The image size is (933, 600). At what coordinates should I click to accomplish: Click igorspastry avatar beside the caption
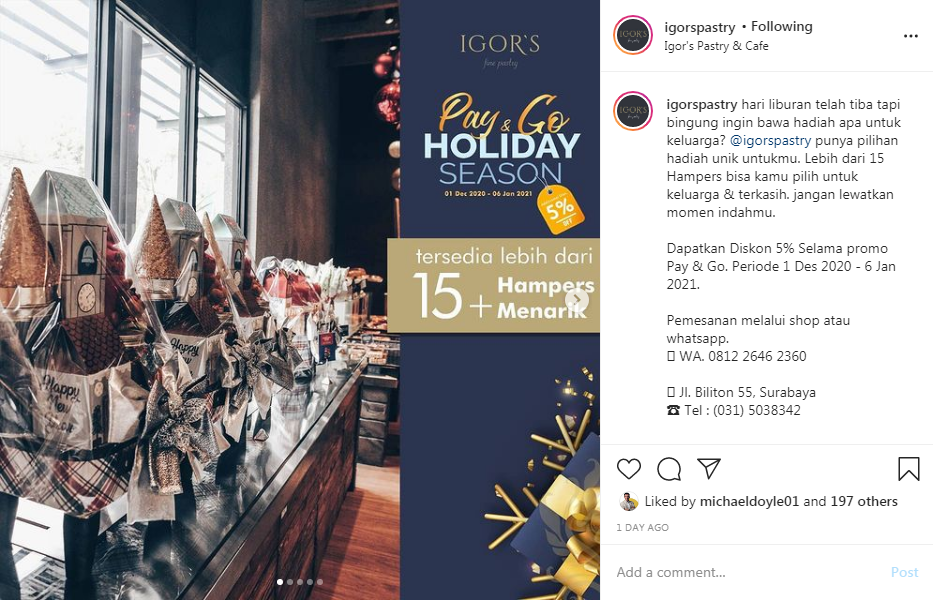pos(633,111)
